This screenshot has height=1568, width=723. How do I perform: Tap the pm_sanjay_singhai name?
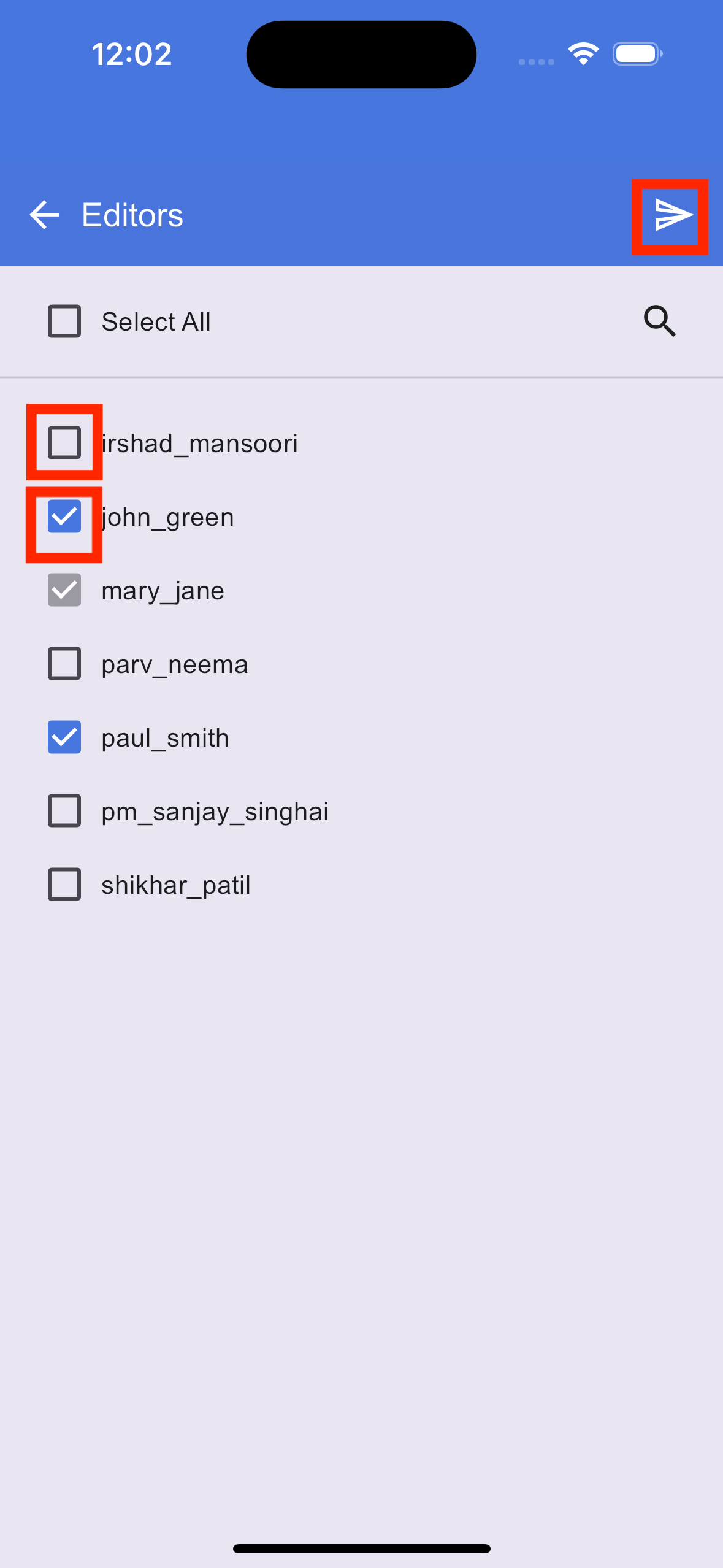[x=215, y=812]
